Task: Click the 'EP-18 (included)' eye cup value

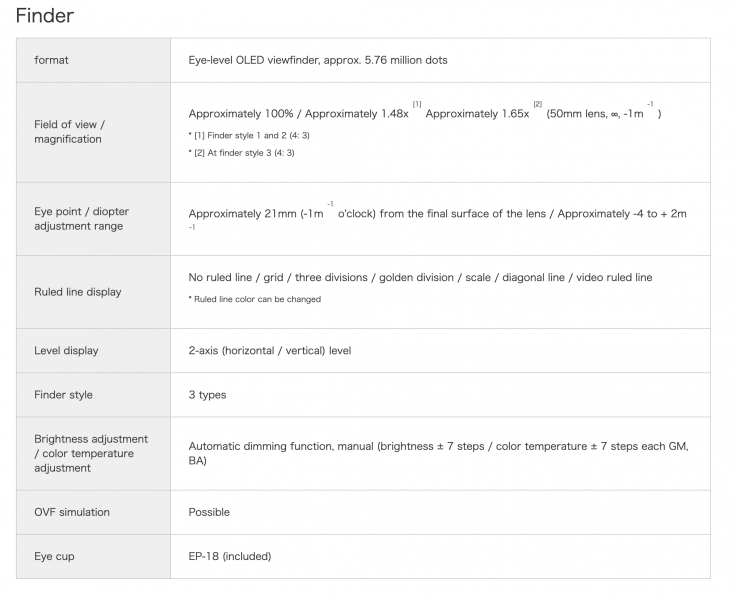Action: (230, 556)
